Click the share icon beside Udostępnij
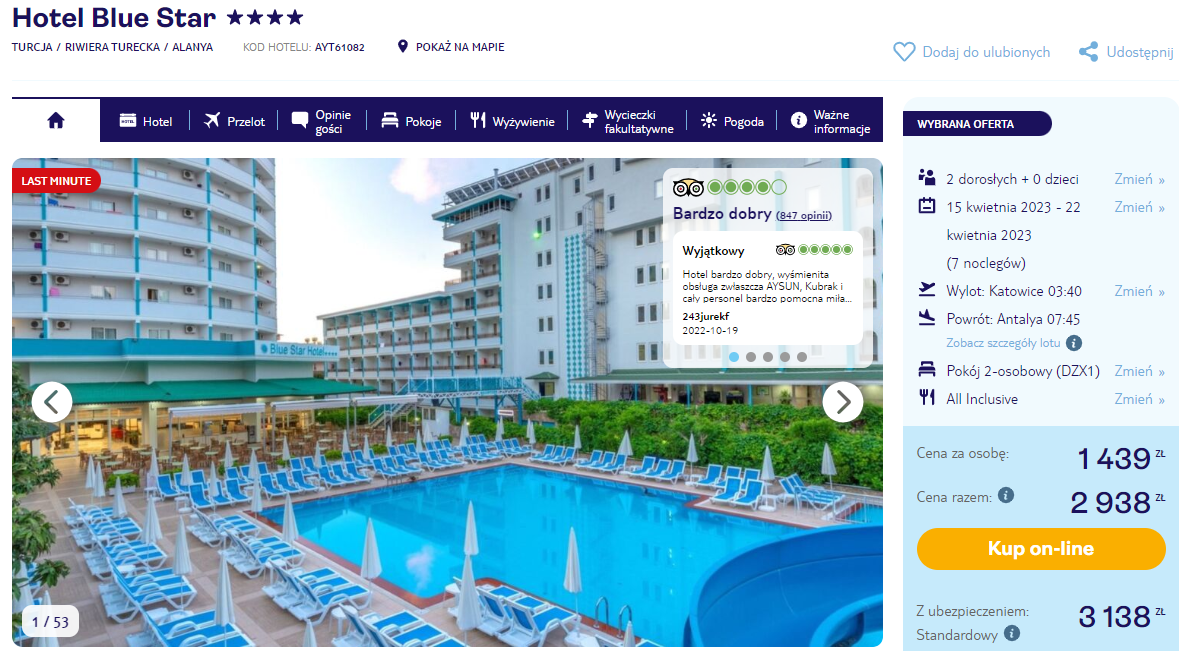The width and height of the screenshot is (1179, 651). tap(1088, 52)
